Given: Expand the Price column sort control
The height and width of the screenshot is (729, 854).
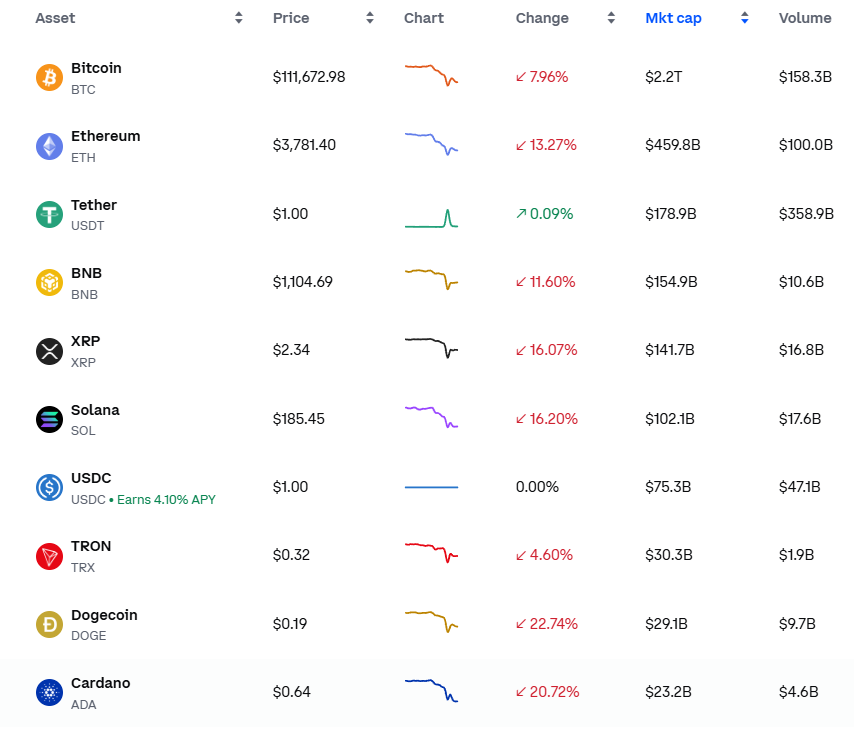Looking at the screenshot, I should tap(369, 17).
